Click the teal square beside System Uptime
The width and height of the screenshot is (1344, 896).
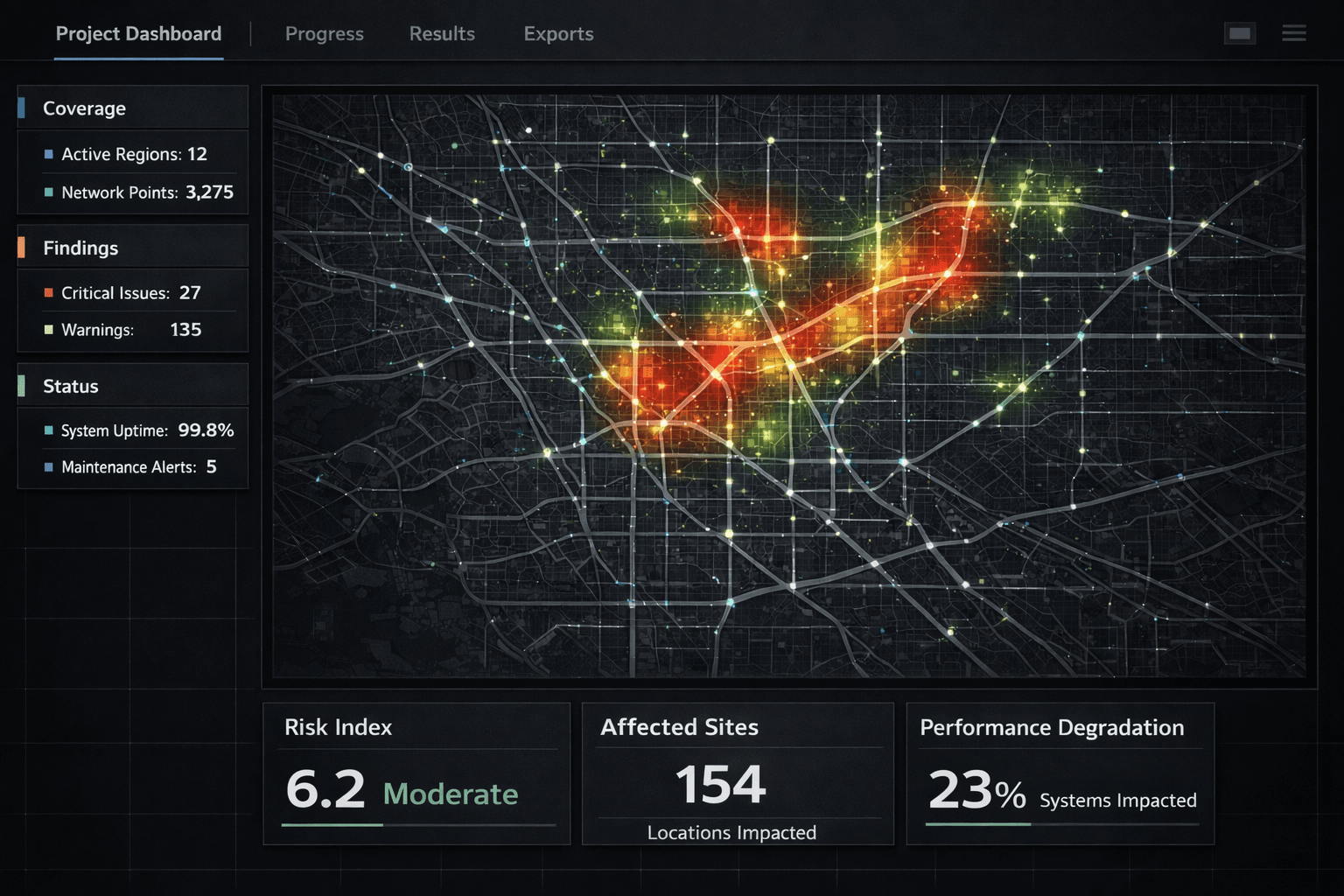click(49, 430)
